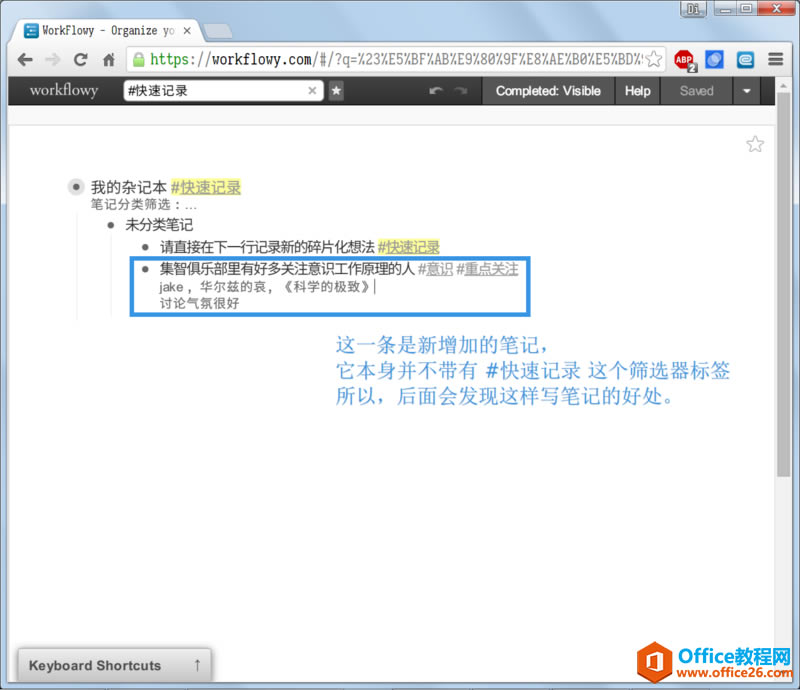Reload the page with the refresh icon
800x690 pixels.
click(x=80, y=60)
